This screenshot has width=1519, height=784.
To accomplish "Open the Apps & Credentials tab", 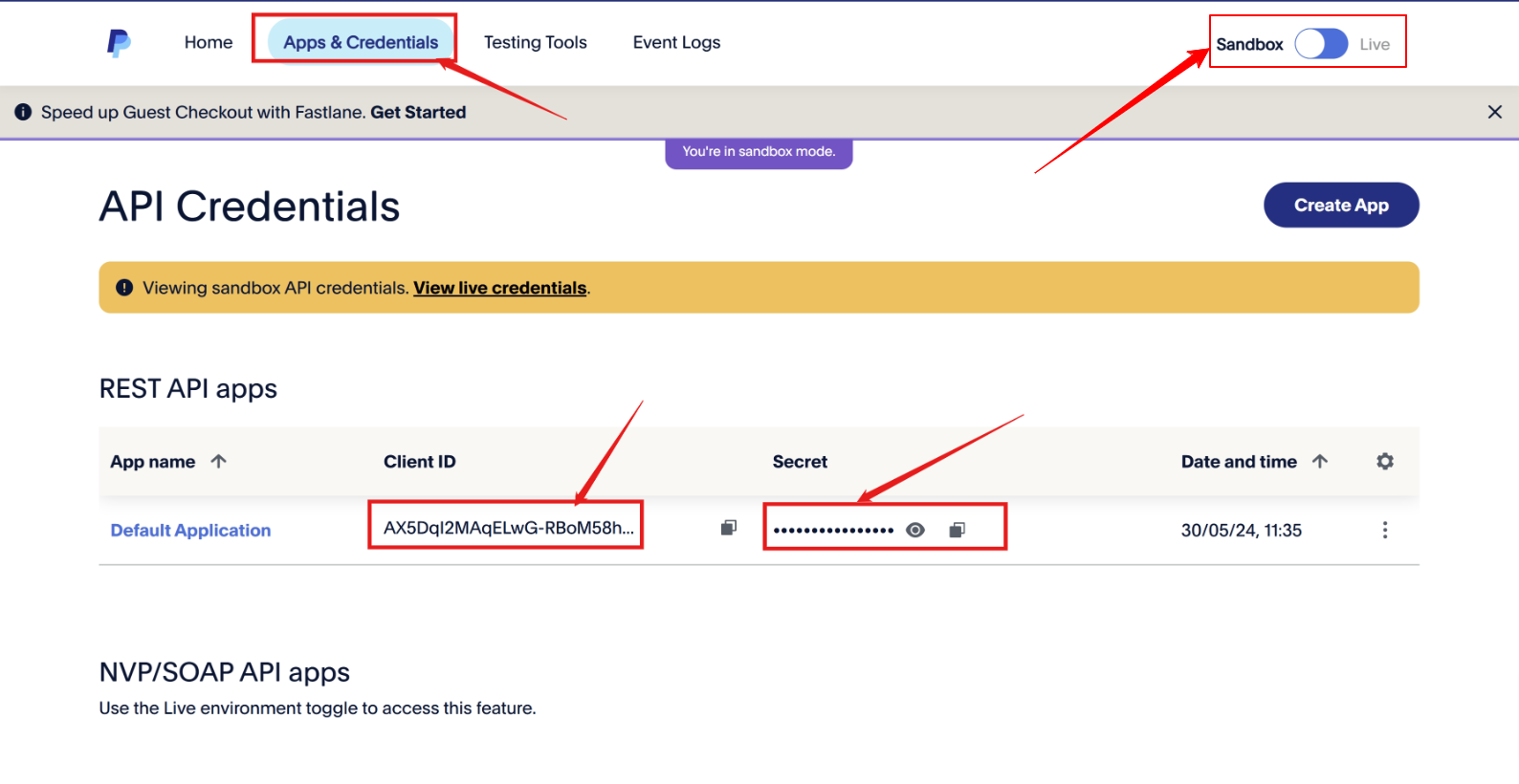I will [x=361, y=42].
